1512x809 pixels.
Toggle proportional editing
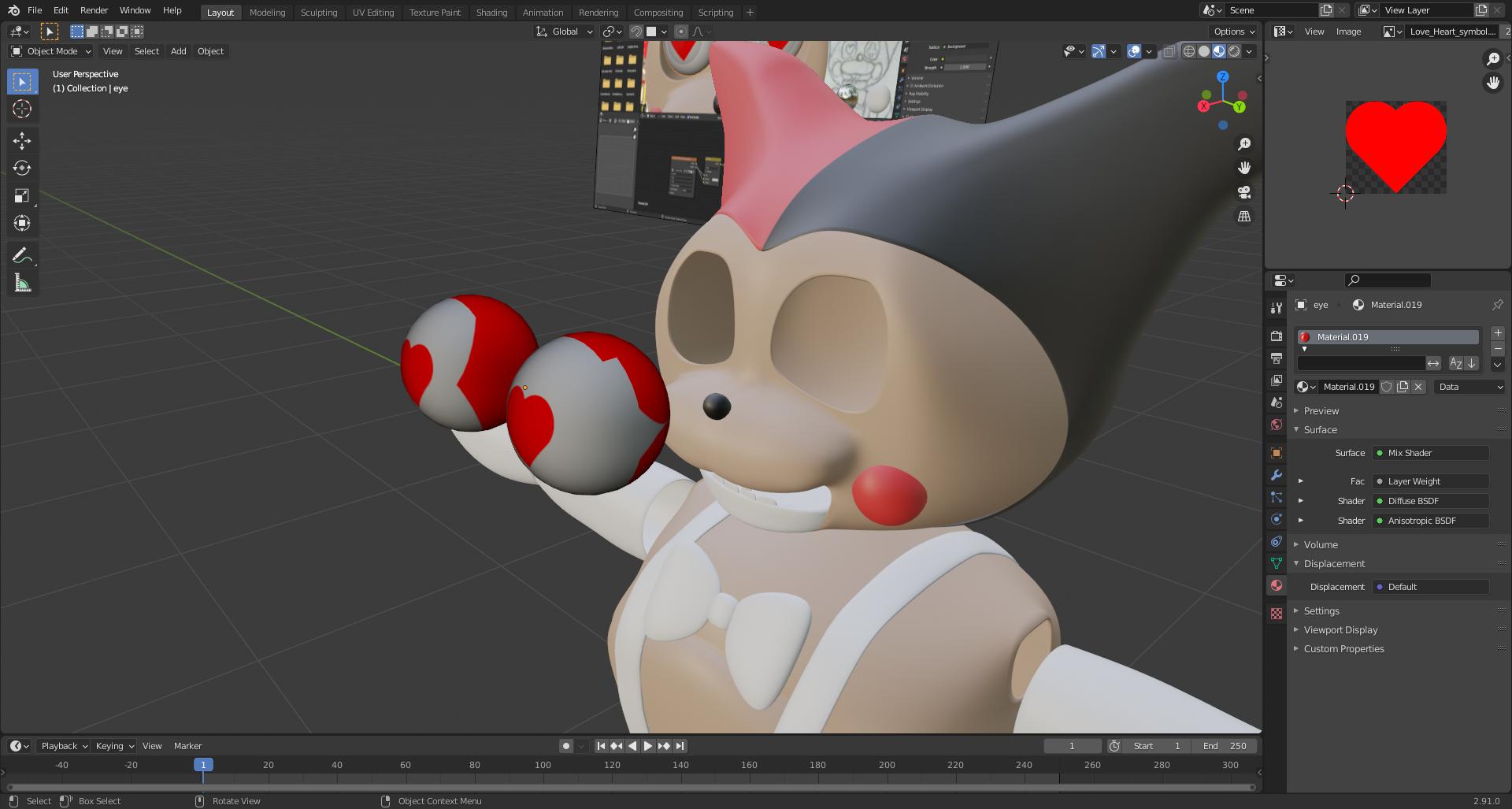tap(681, 32)
